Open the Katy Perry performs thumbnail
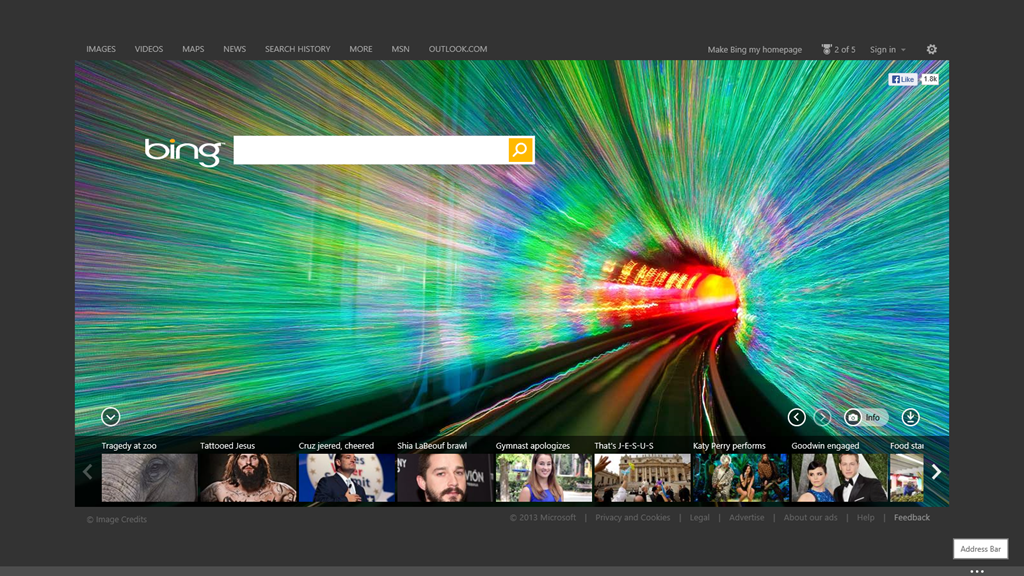1024x576 pixels. (740, 477)
